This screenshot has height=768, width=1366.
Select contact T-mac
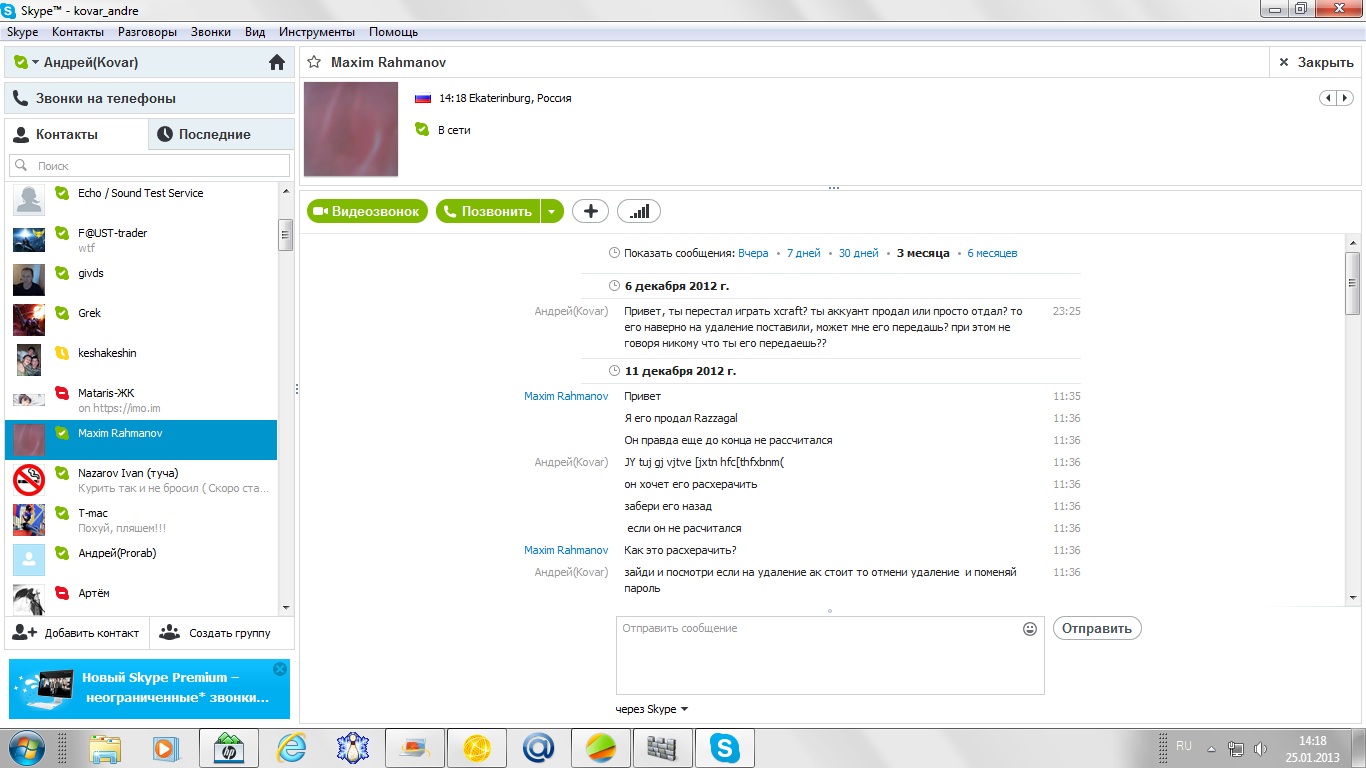pyautogui.click(x=141, y=520)
